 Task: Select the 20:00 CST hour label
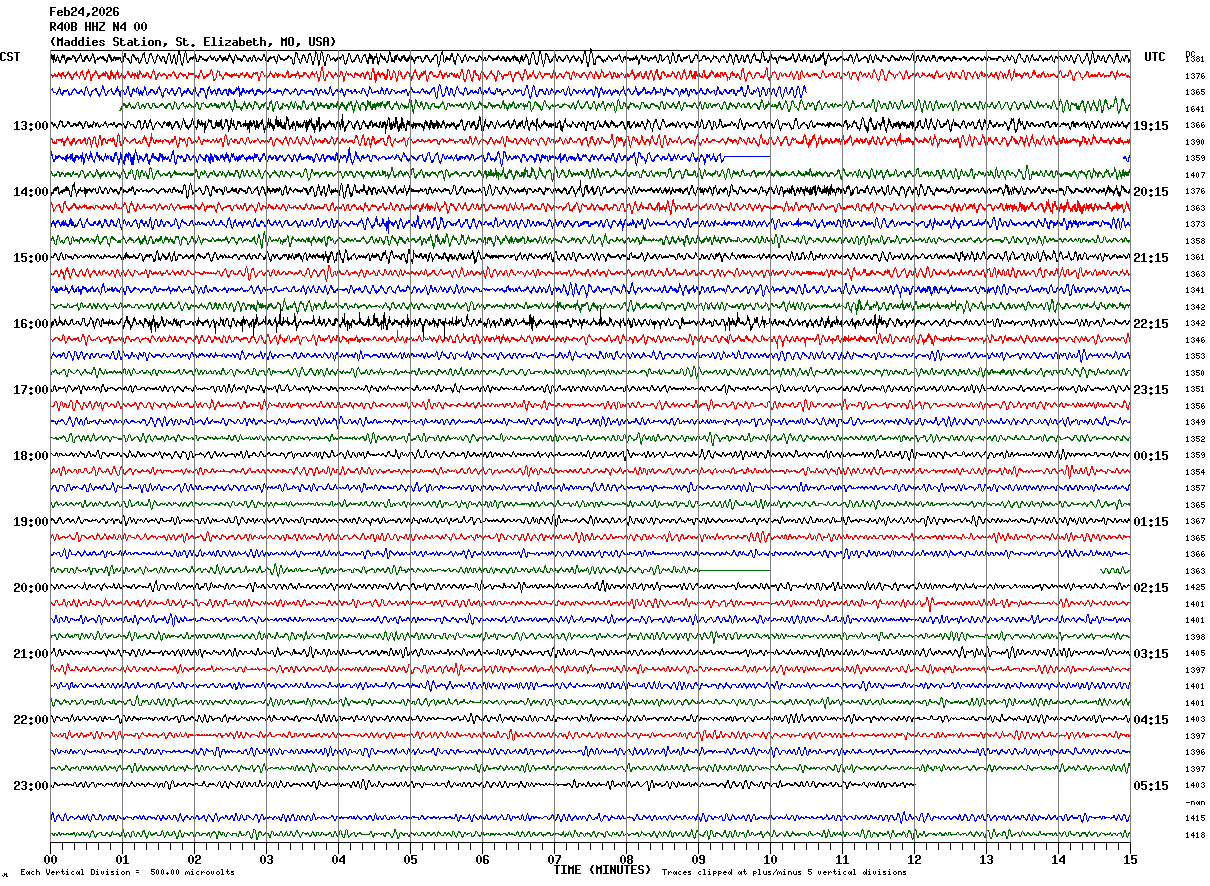click(30, 588)
